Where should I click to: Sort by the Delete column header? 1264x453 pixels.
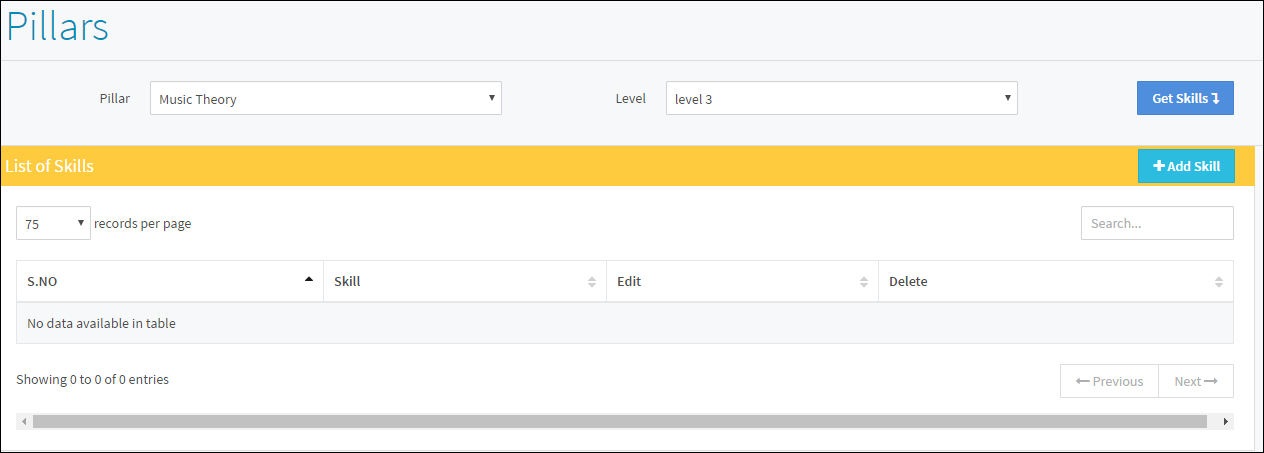coord(1056,281)
